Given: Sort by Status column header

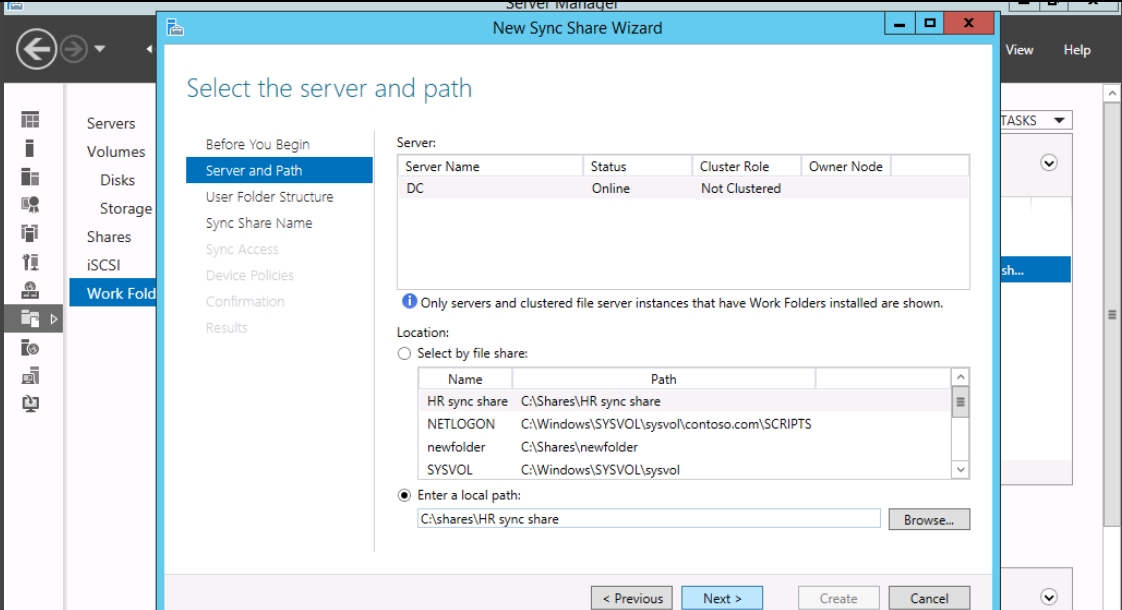Looking at the screenshot, I should [638, 166].
